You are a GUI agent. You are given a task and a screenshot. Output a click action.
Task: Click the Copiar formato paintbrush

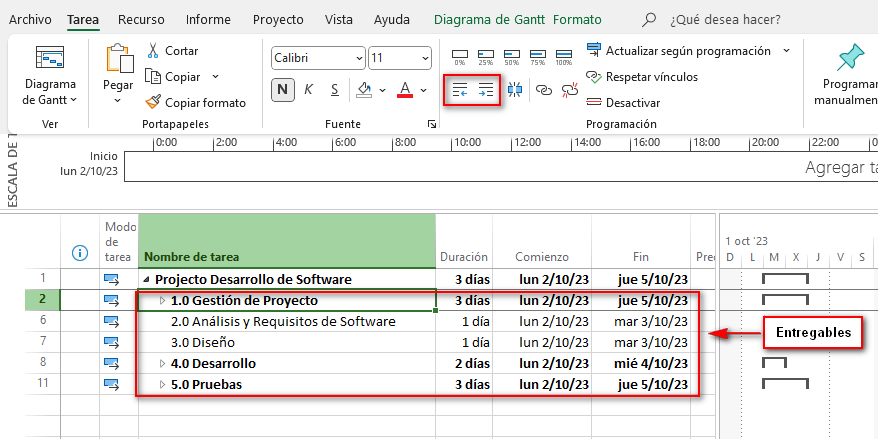click(195, 102)
